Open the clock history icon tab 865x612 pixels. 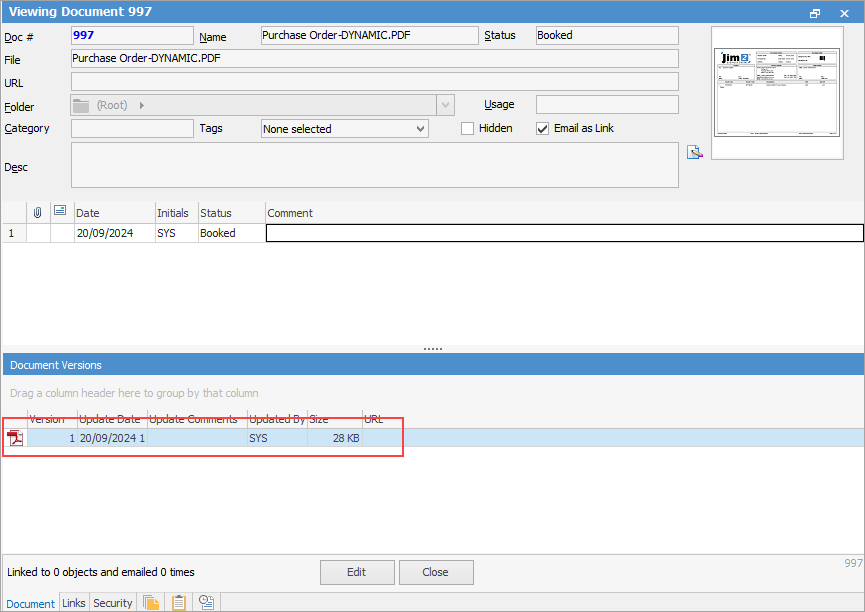coord(206,603)
